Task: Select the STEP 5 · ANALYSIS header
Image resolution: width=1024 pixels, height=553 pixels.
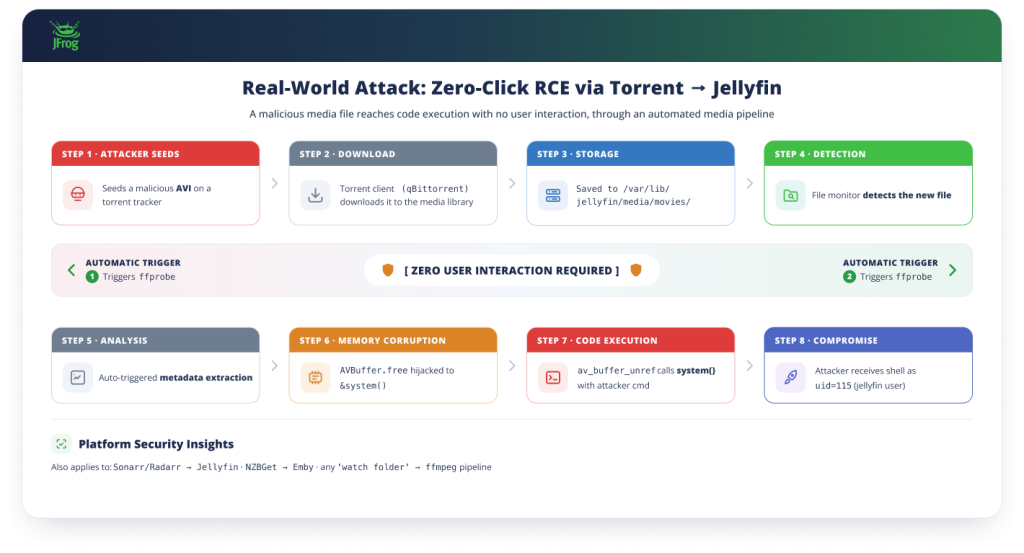Action: (155, 340)
